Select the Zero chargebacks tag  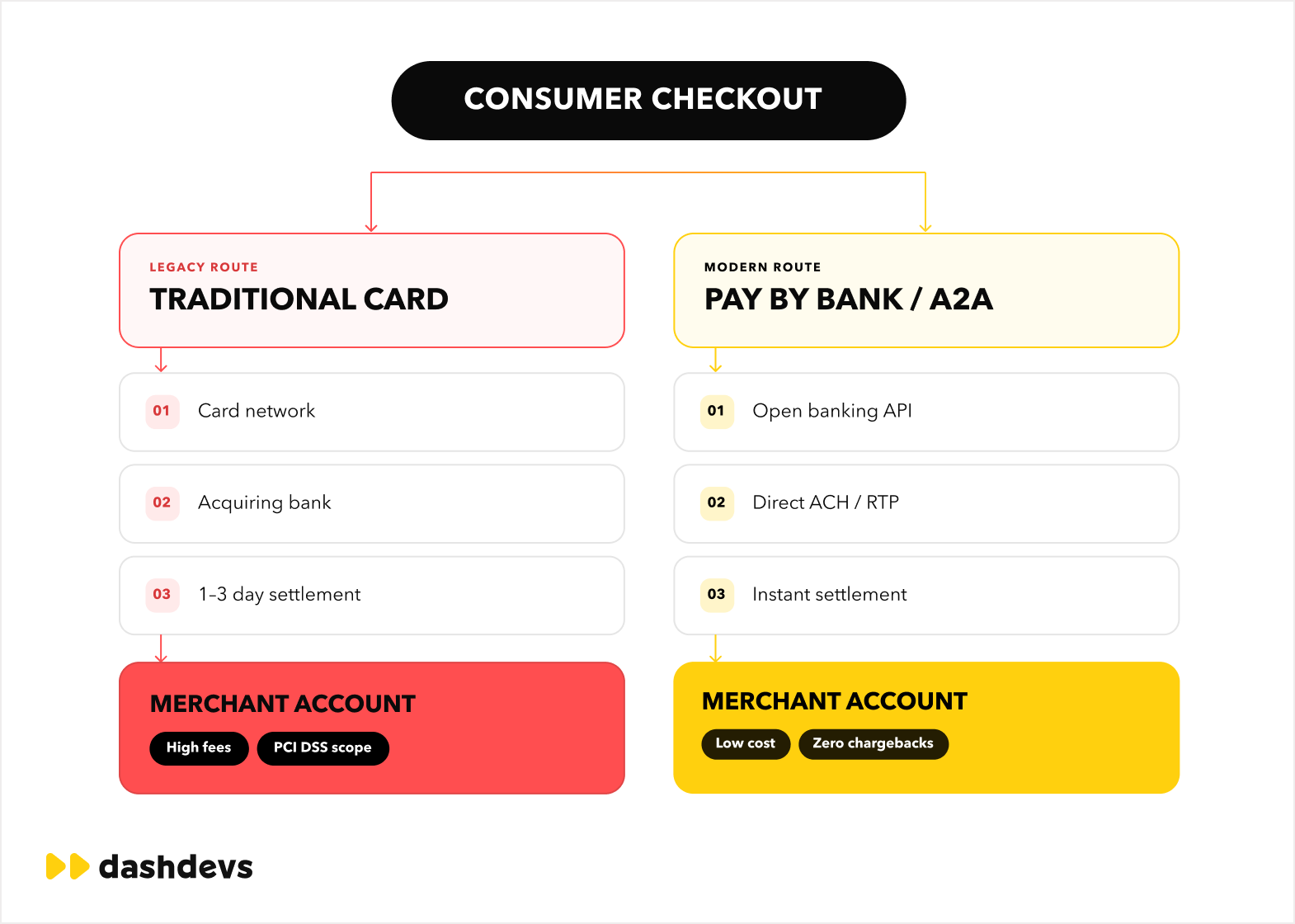[874, 744]
